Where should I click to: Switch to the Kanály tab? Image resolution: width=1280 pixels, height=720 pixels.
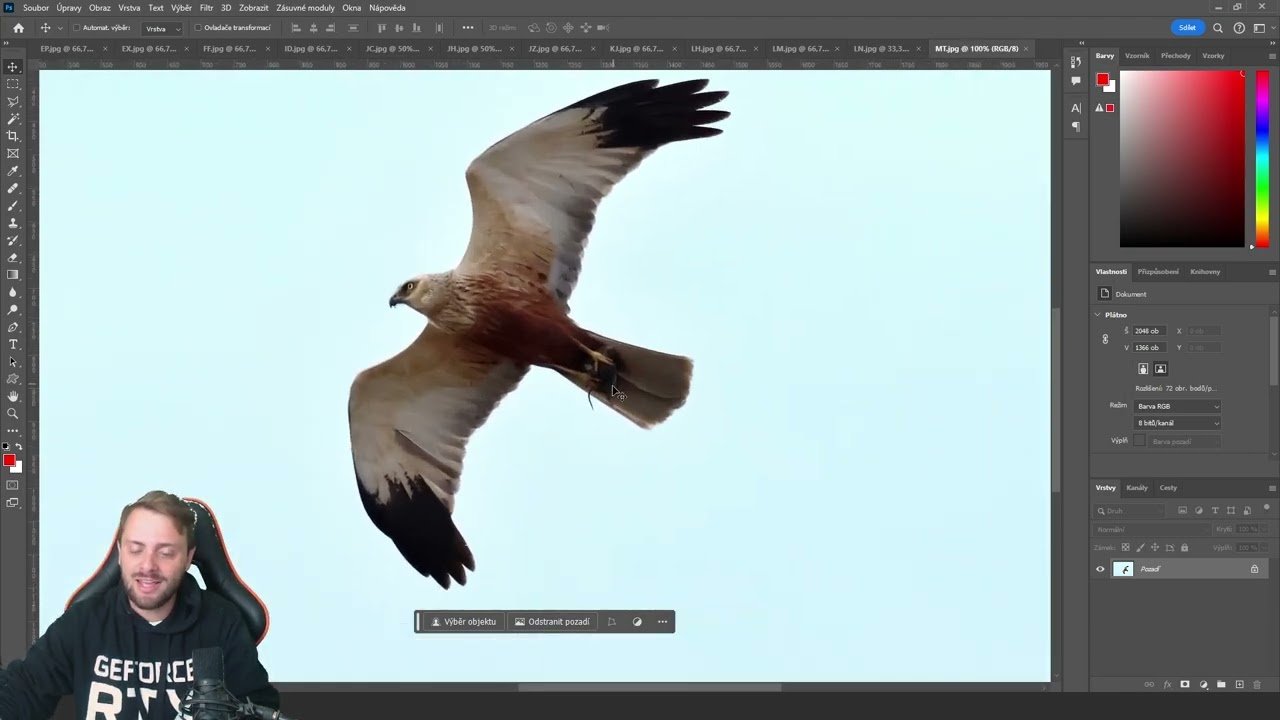pos(1137,488)
